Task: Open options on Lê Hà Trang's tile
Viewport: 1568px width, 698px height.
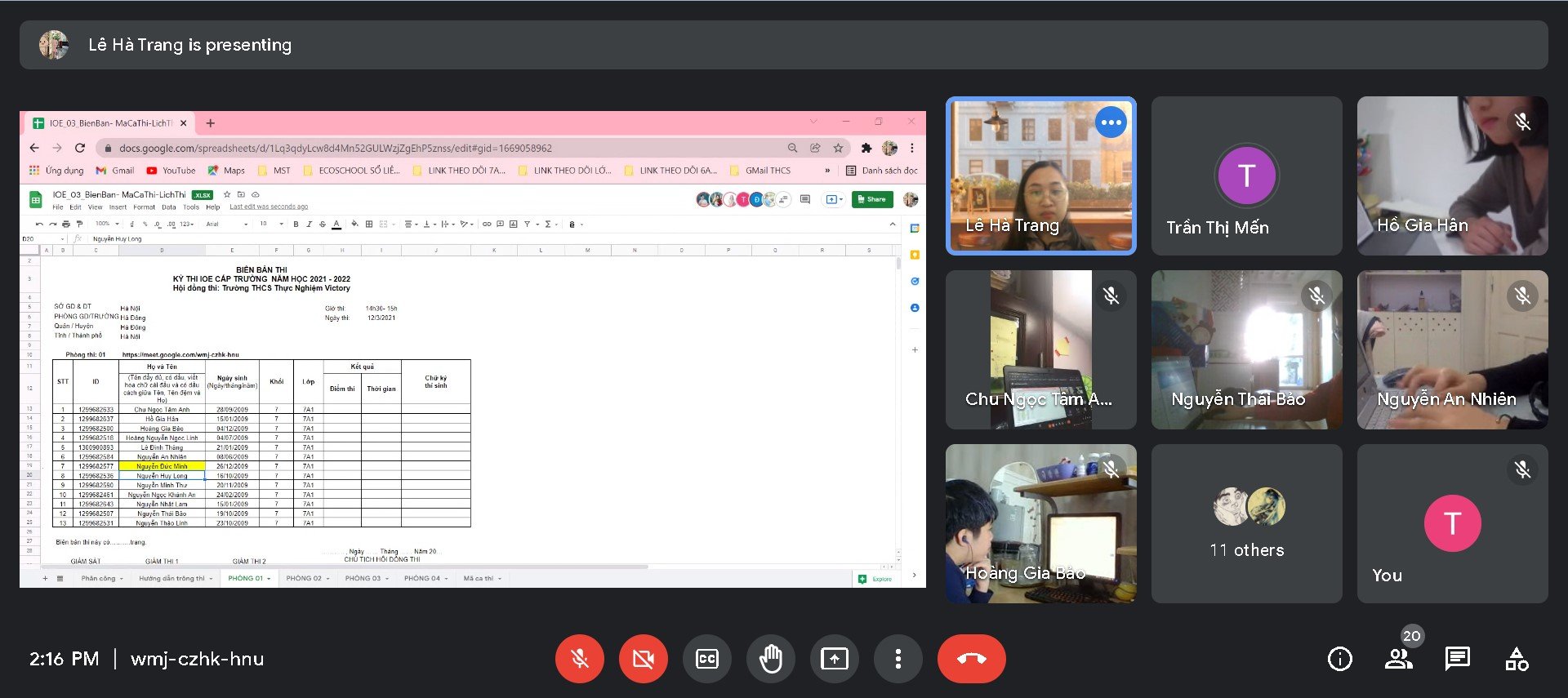Action: click(x=1111, y=122)
